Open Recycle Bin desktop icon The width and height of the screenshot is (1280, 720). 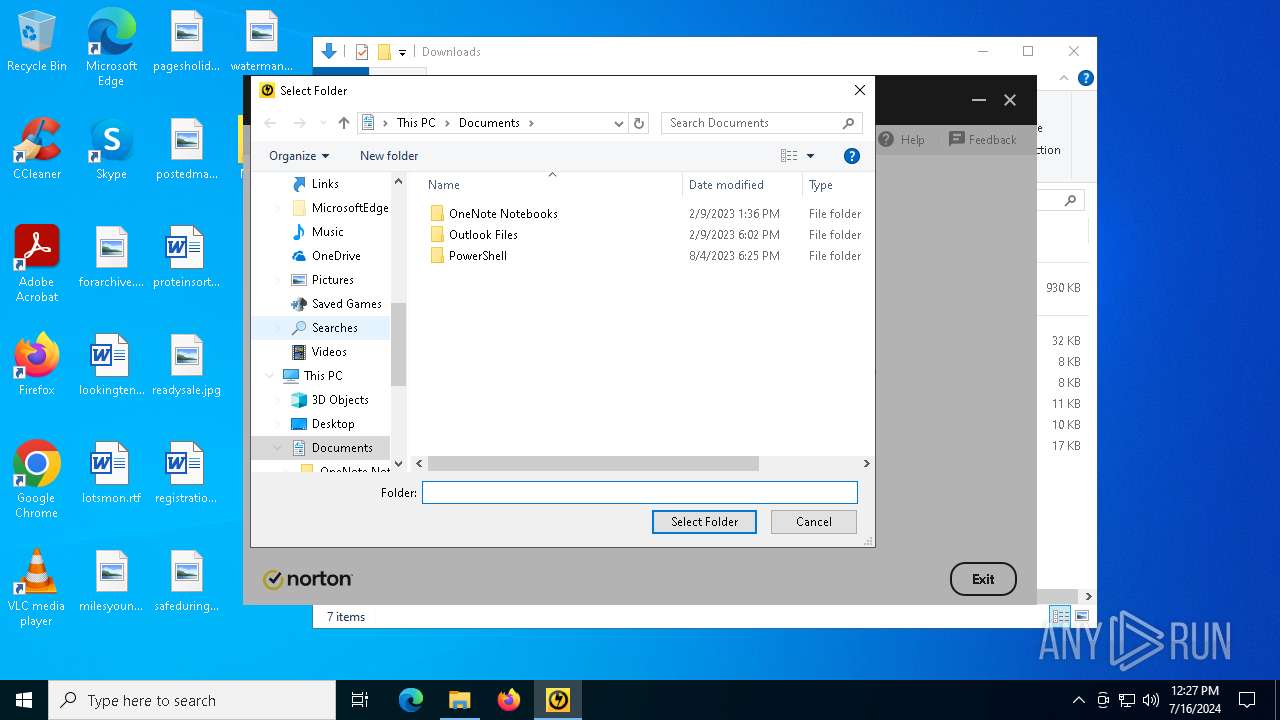[x=37, y=42]
